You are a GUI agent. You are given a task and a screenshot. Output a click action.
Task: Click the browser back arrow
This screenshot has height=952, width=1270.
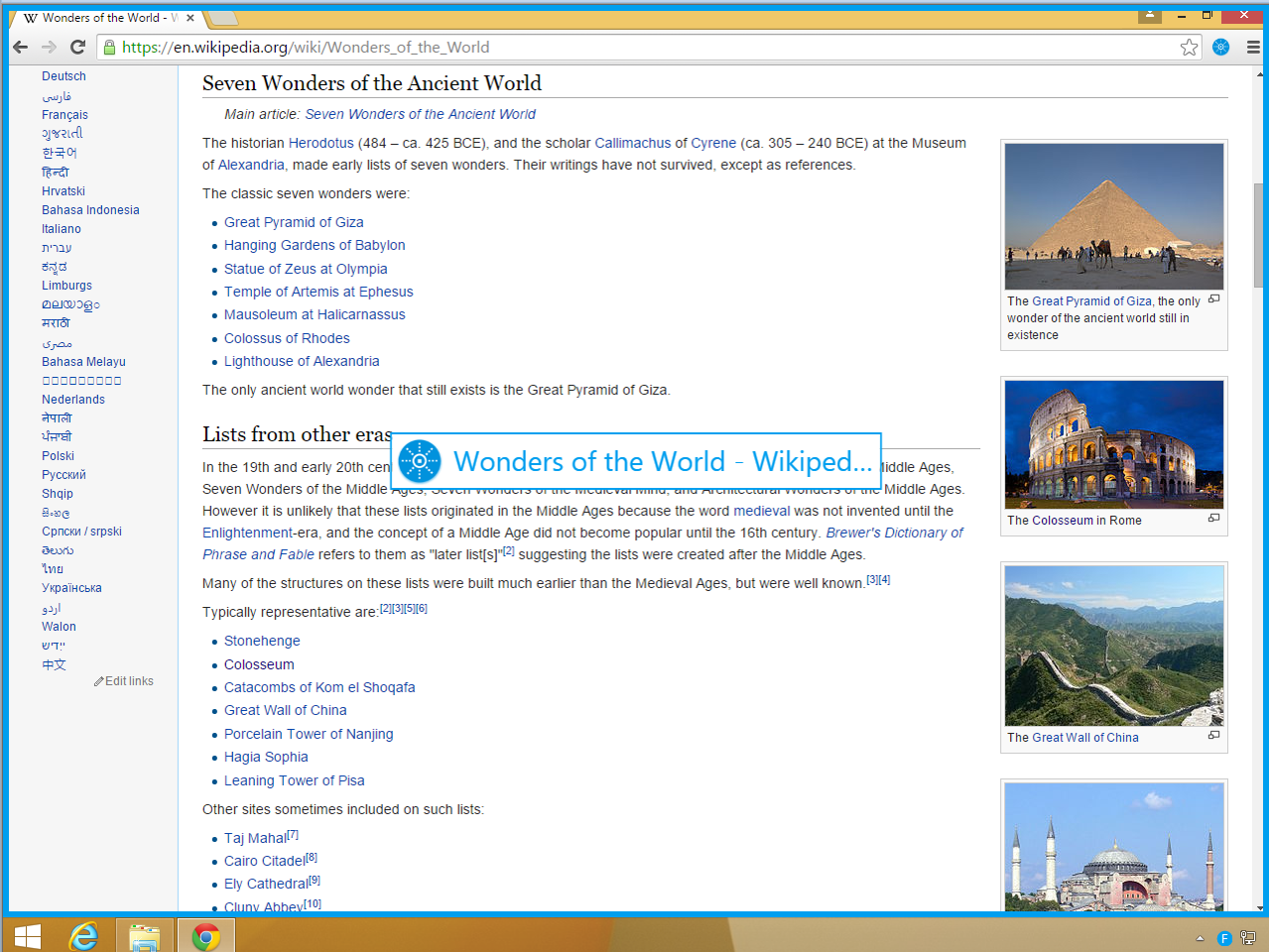21,47
